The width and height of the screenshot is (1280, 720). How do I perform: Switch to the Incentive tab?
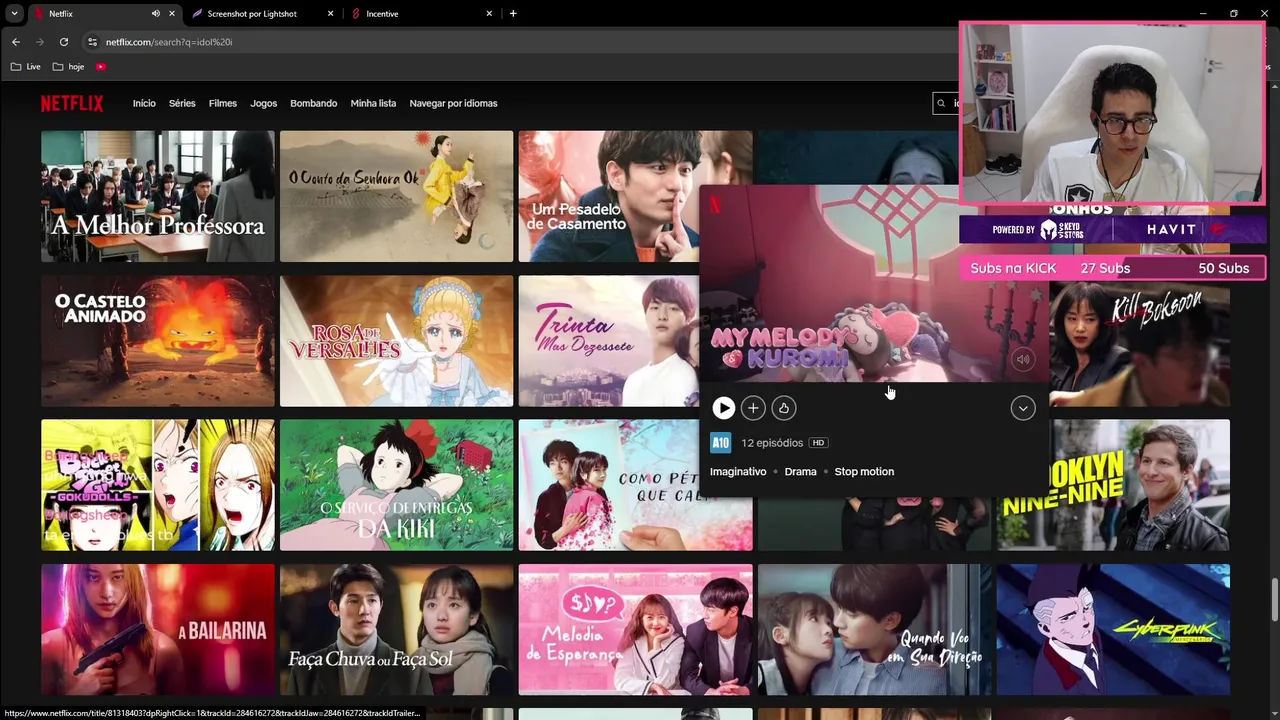click(382, 14)
